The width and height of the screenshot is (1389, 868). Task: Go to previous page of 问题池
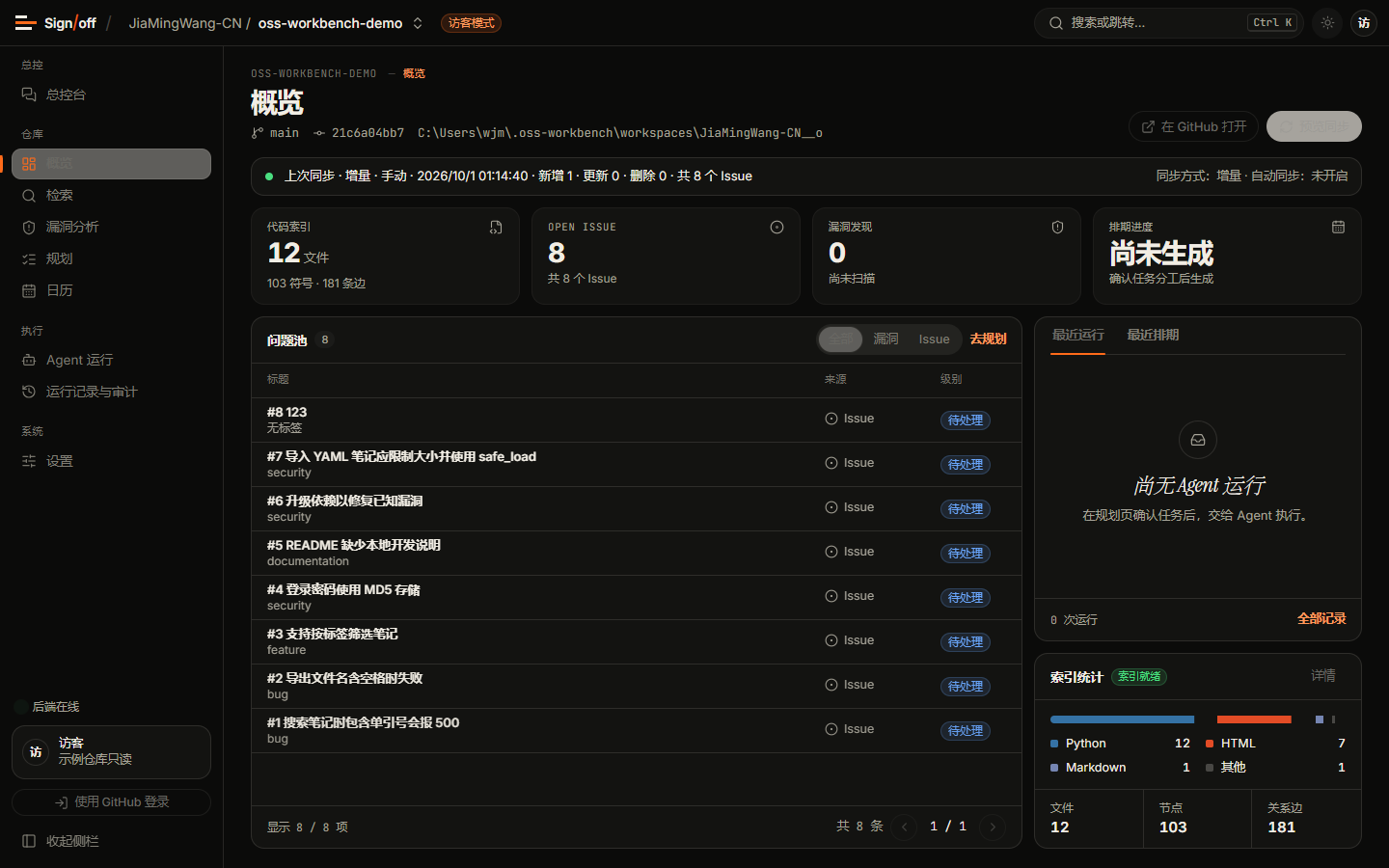tap(904, 827)
